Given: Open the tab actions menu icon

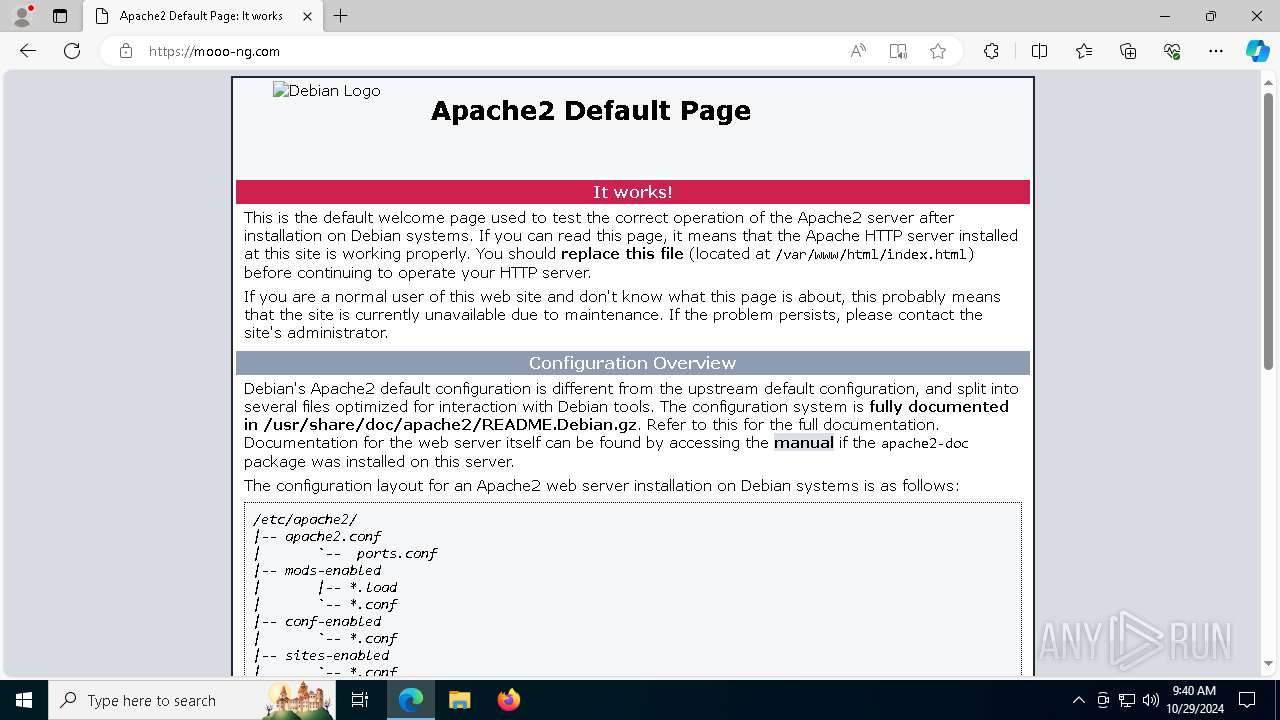Looking at the screenshot, I should point(60,16).
